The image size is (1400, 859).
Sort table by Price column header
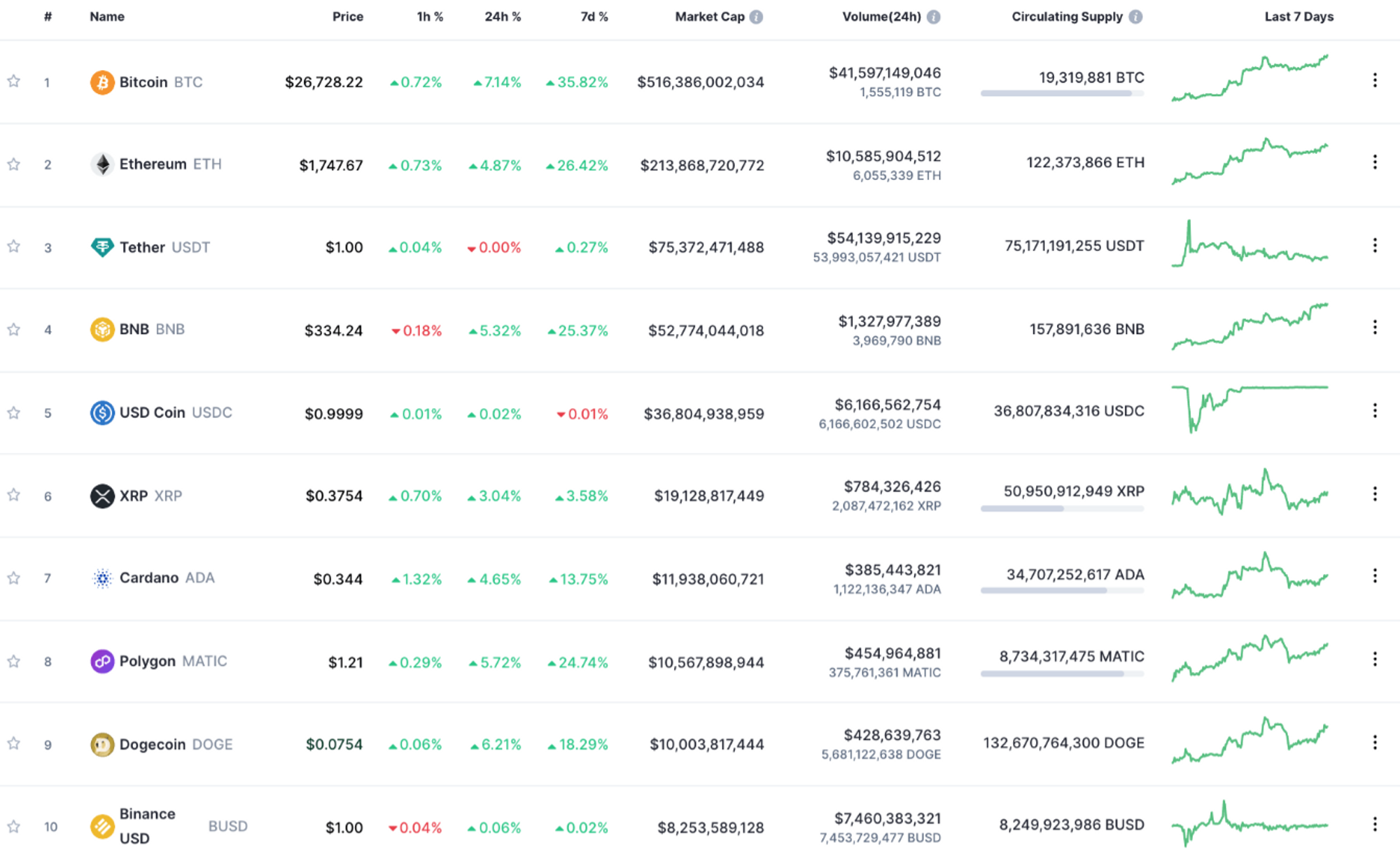click(x=347, y=17)
